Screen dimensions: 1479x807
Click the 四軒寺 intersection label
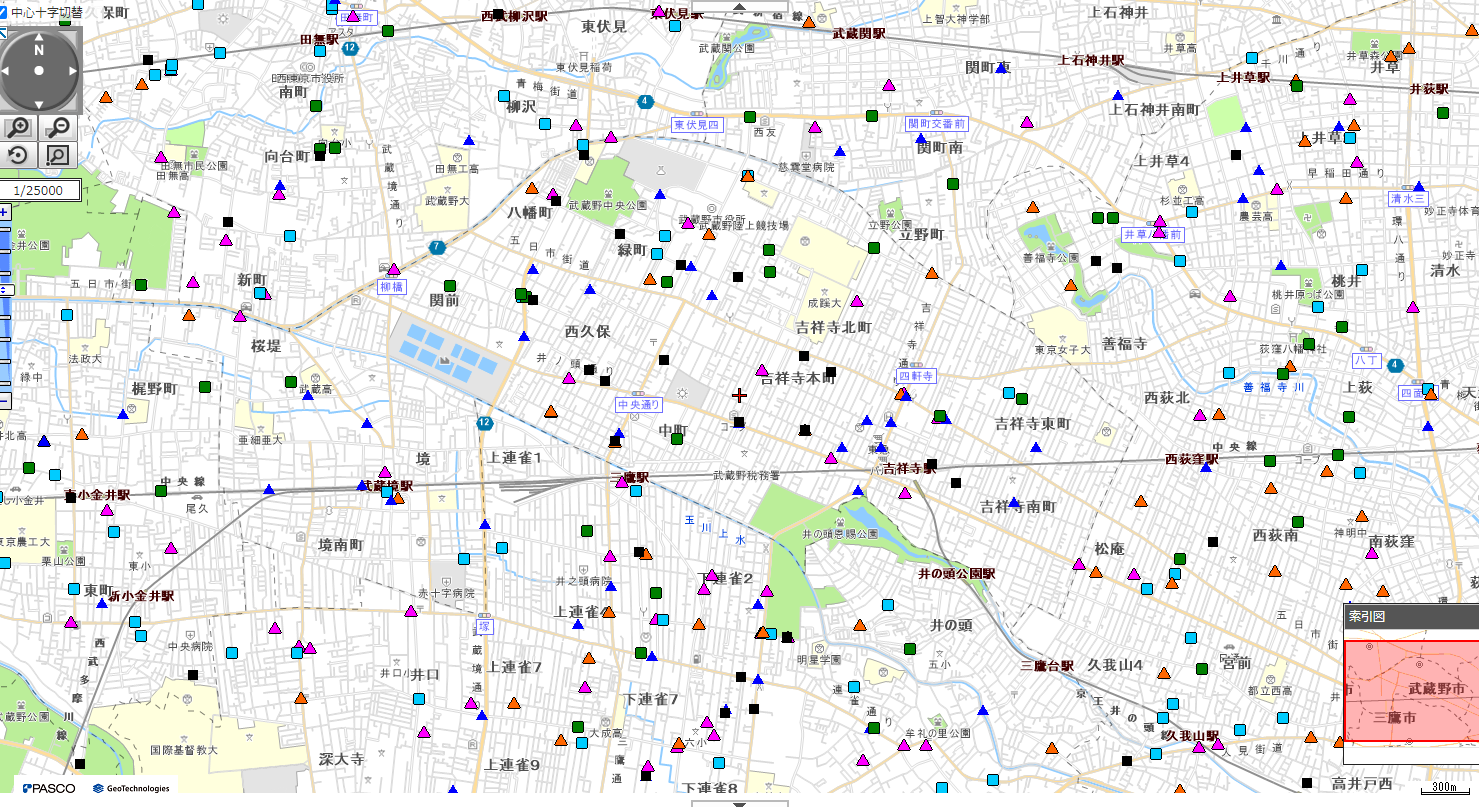point(916,376)
